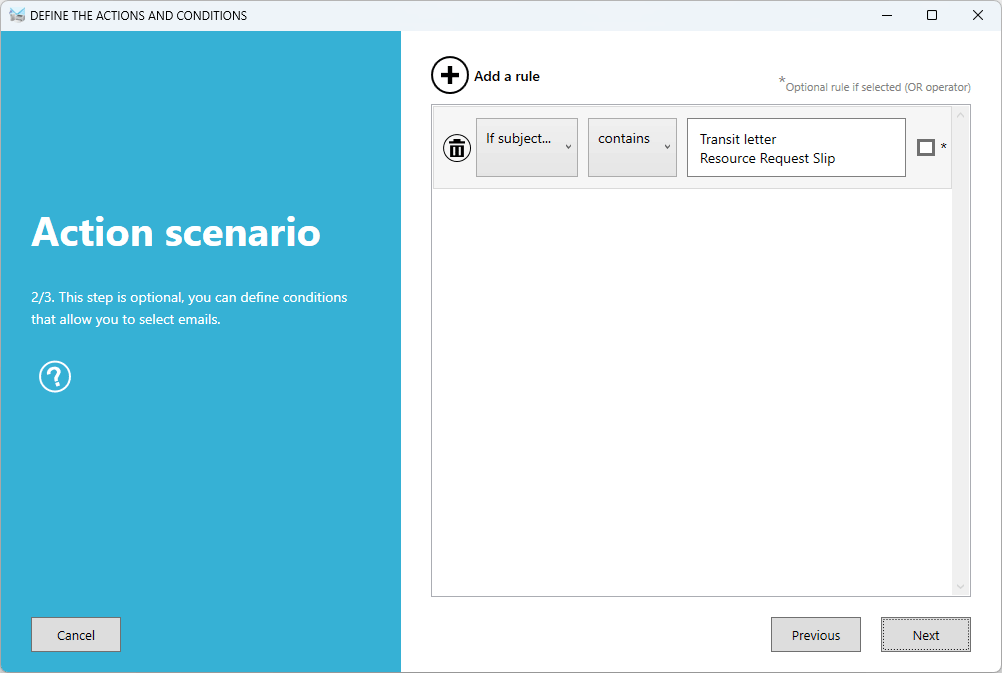
Task: Click scrollbar up arrow in rules list
Action: tap(960, 116)
